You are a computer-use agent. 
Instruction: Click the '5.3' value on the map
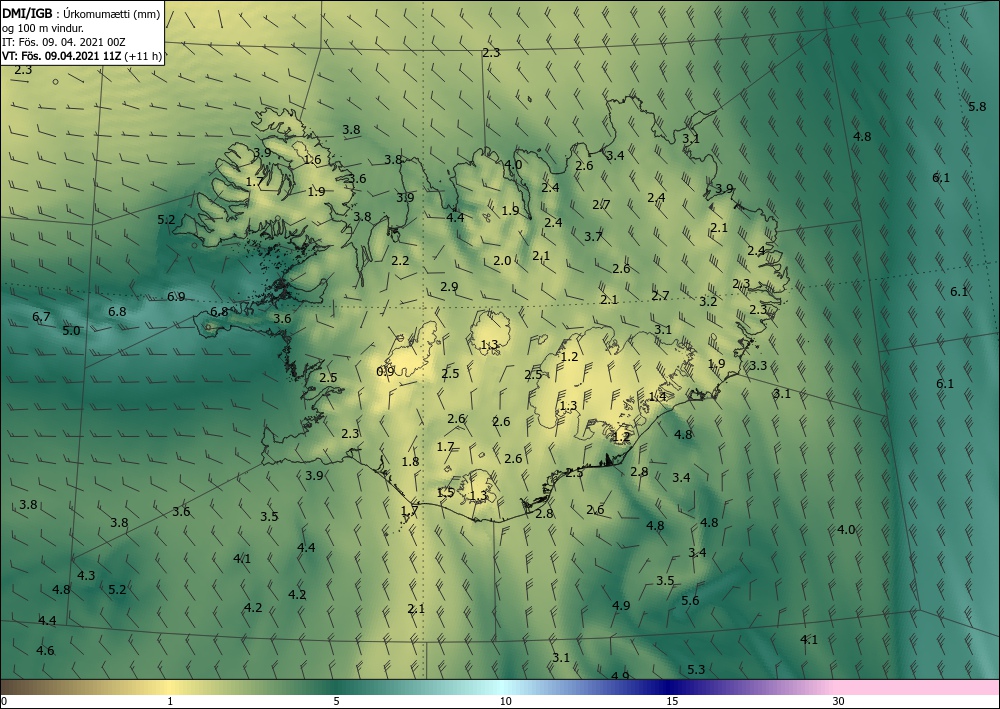[x=696, y=669]
